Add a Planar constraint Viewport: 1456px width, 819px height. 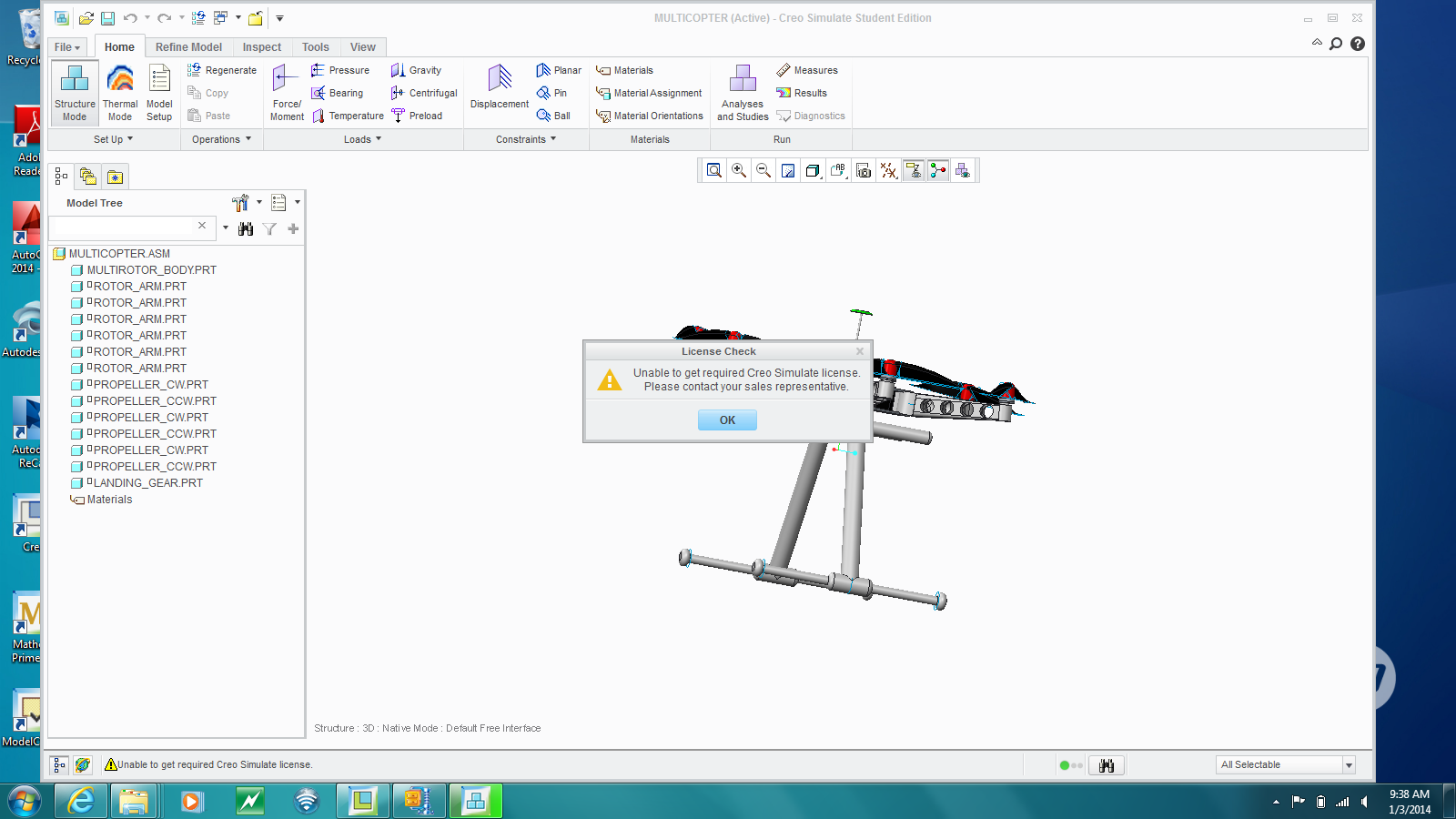click(559, 70)
